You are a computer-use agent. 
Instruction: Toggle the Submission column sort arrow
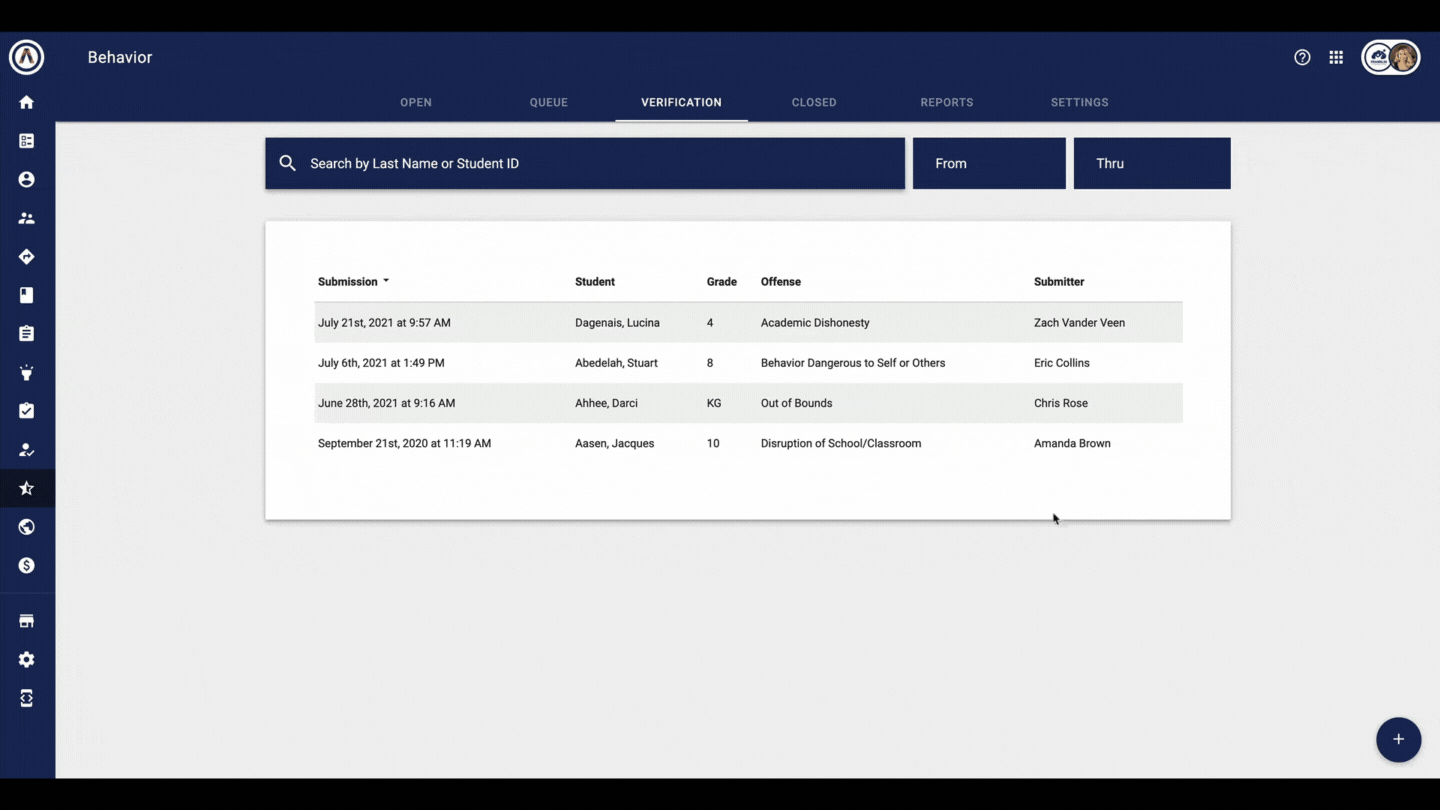386,282
